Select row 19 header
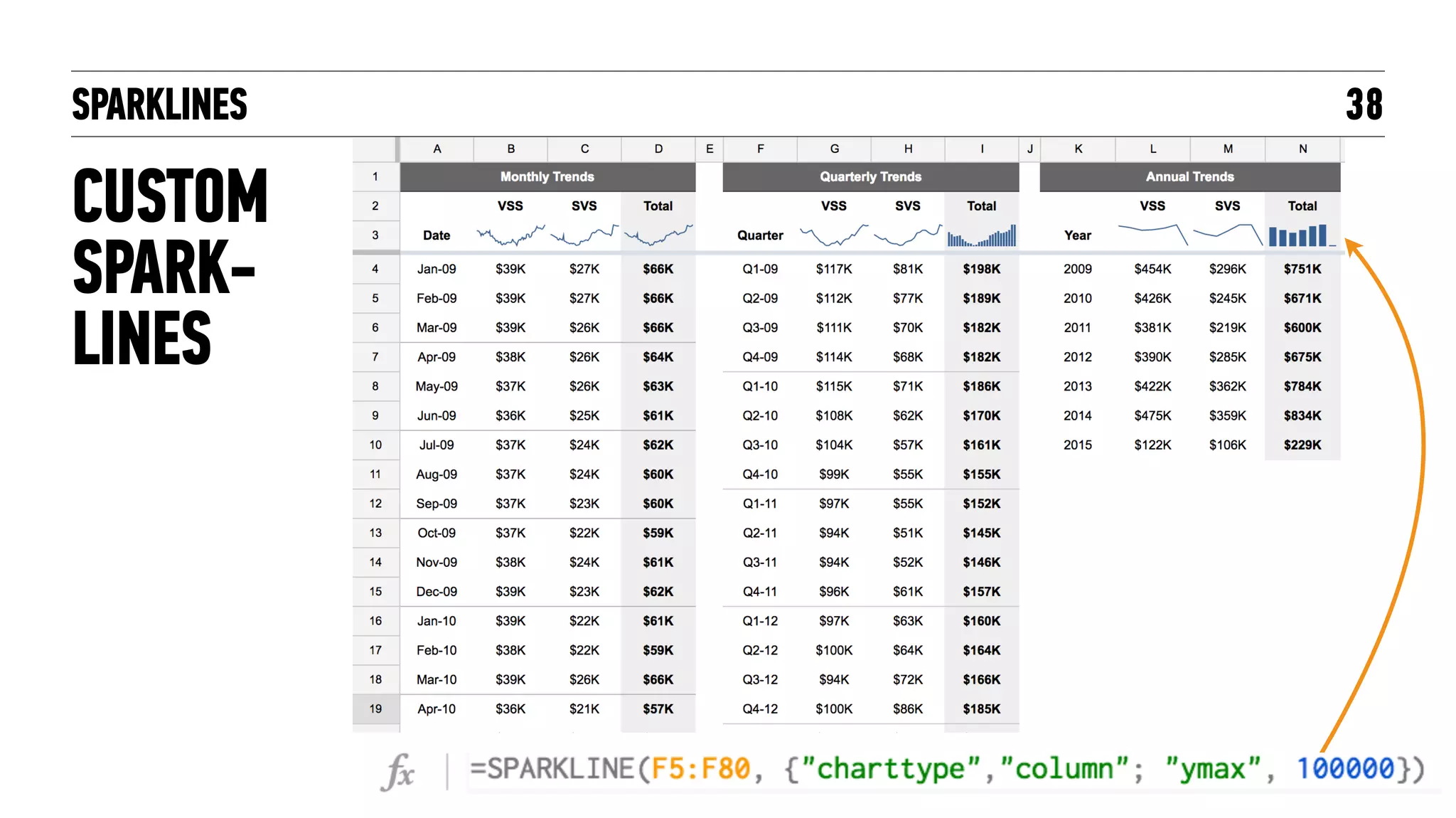 (375, 708)
